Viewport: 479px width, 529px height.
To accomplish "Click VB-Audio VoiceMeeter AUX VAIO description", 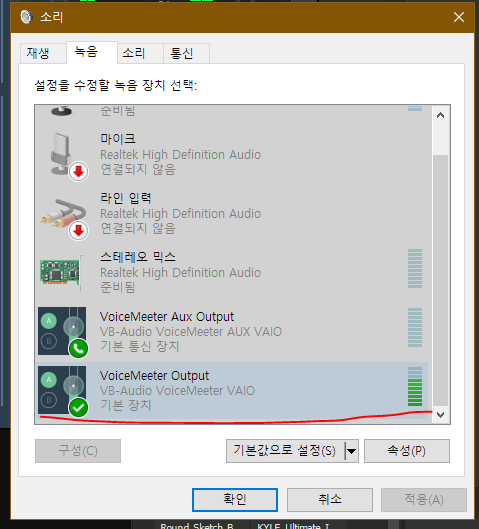I will tap(191, 332).
